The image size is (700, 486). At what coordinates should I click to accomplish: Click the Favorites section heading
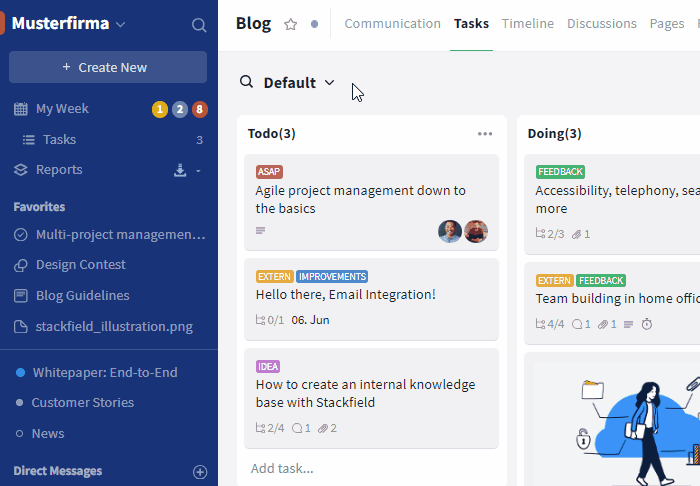coord(39,207)
